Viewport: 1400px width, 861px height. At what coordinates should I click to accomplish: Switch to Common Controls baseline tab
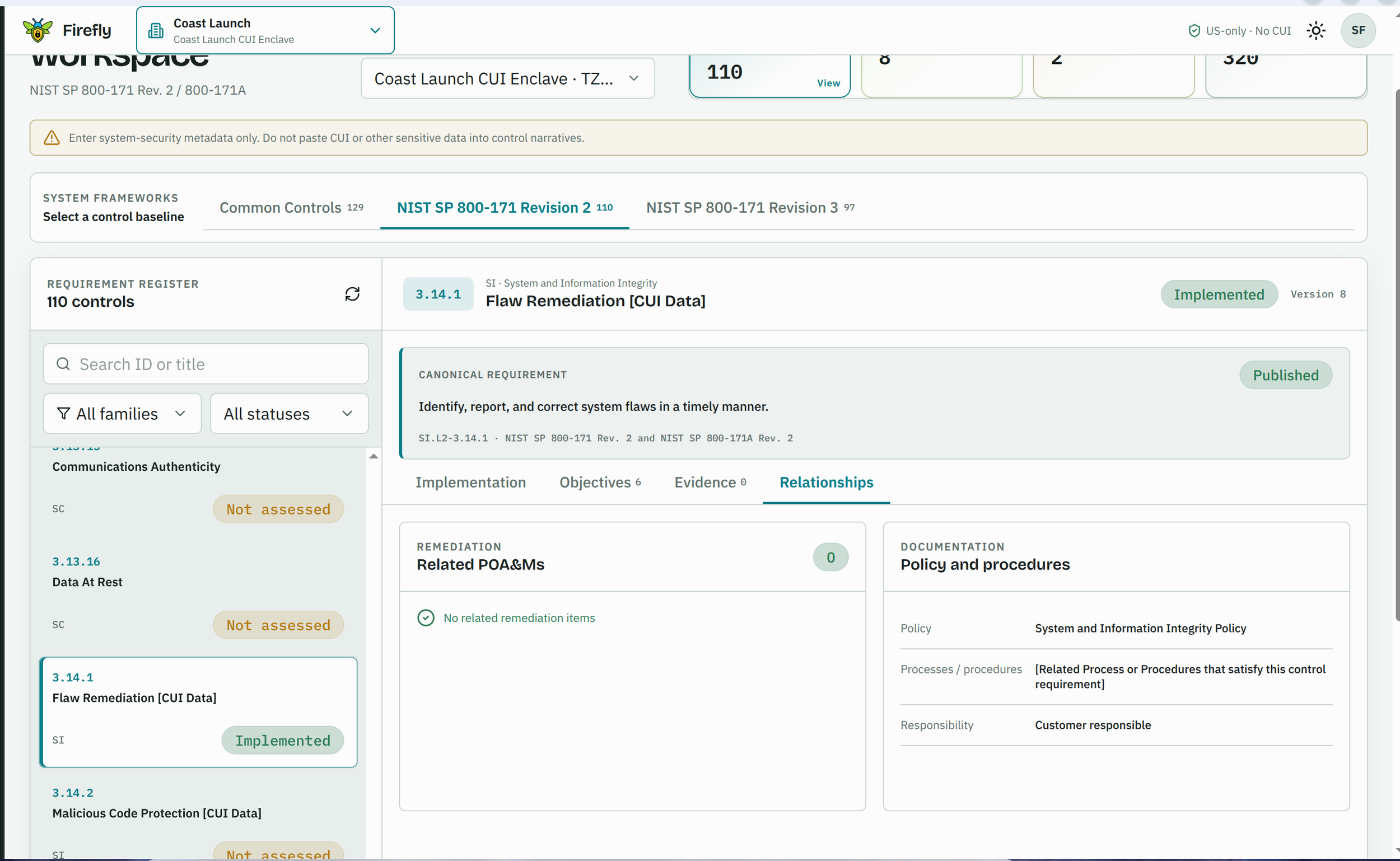coord(291,208)
